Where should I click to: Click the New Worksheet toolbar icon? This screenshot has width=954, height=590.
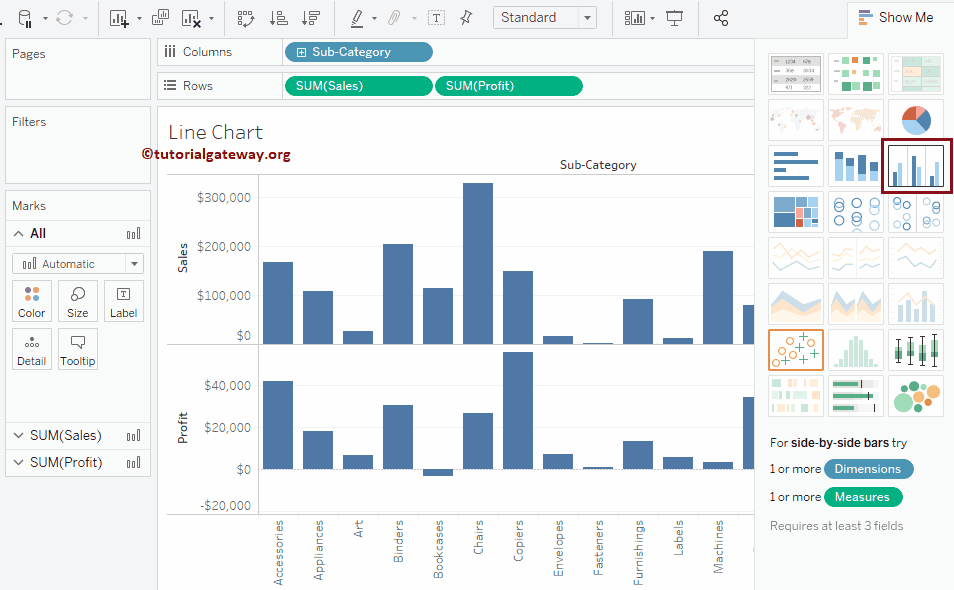(120, 18)
